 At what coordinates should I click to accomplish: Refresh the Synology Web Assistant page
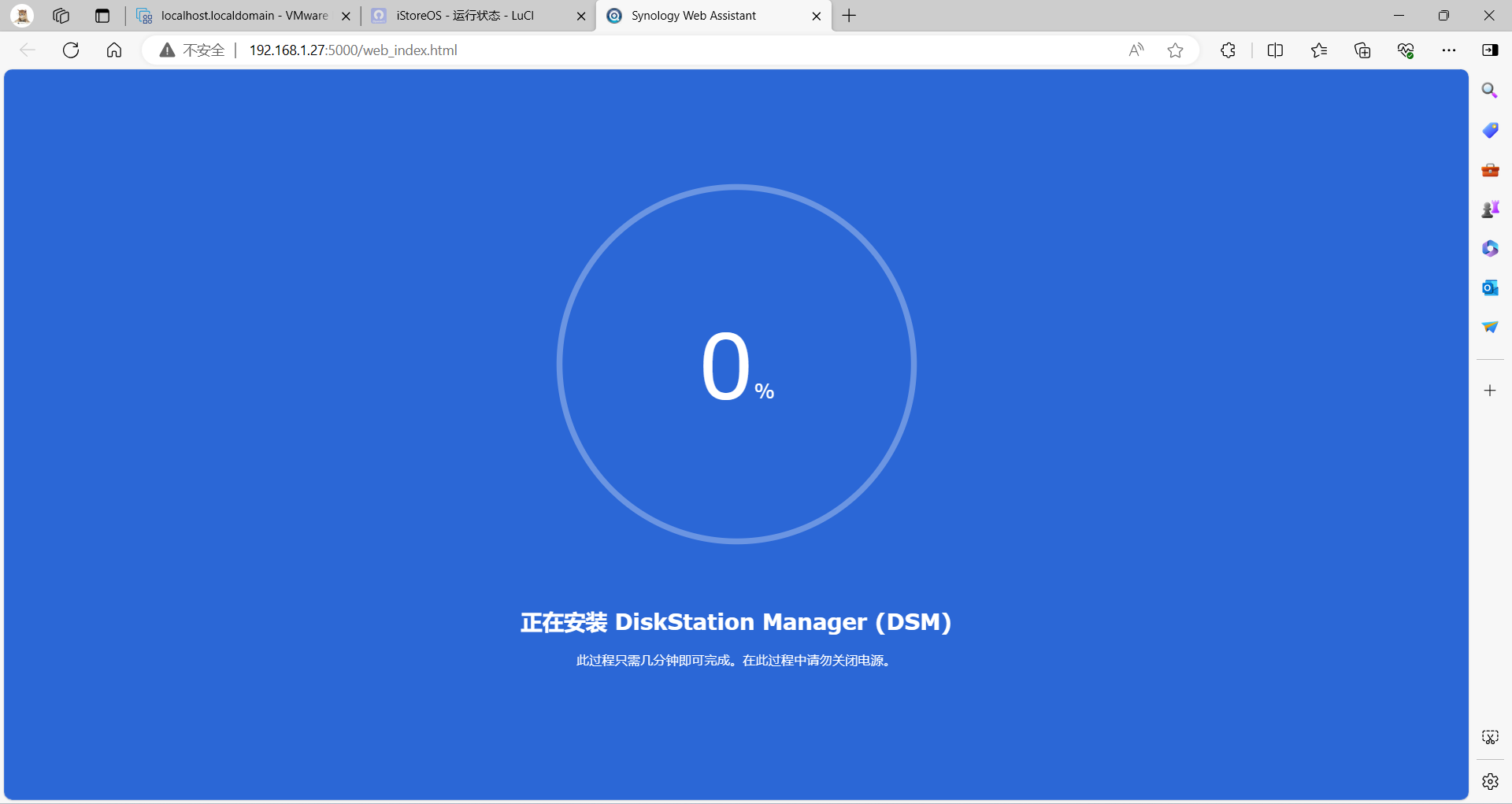71,50
